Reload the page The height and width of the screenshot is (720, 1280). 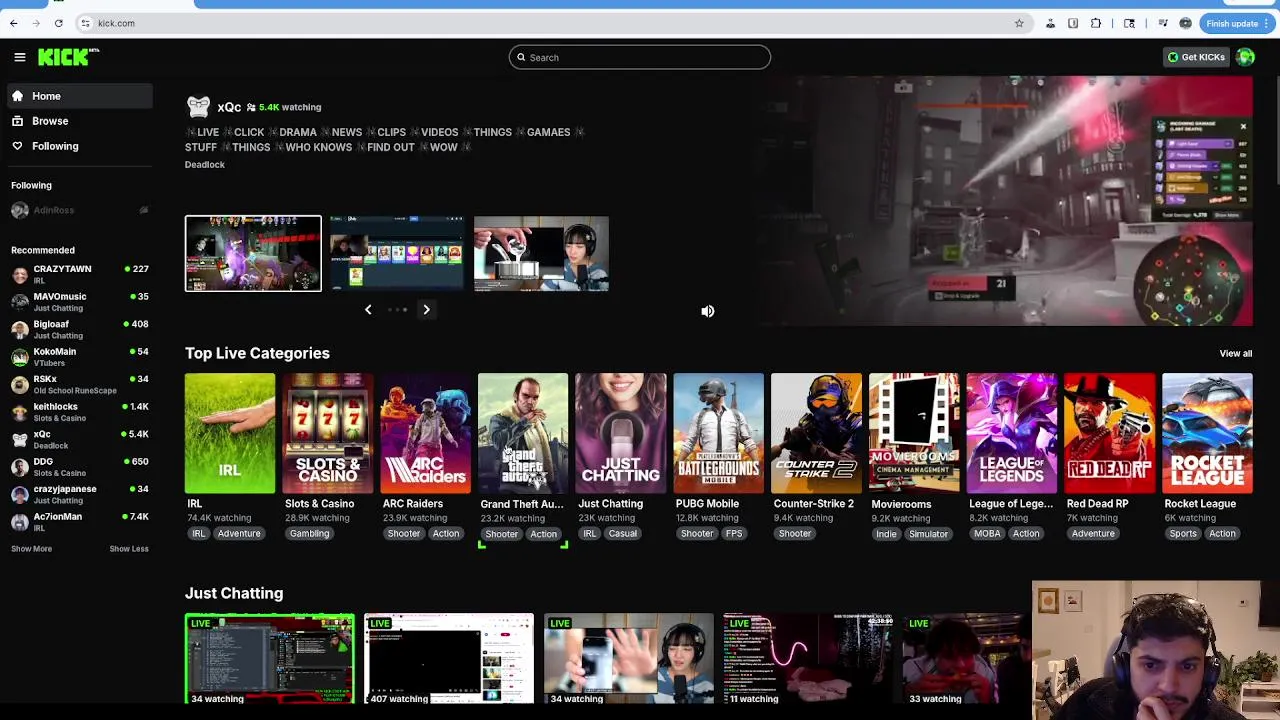59,23
